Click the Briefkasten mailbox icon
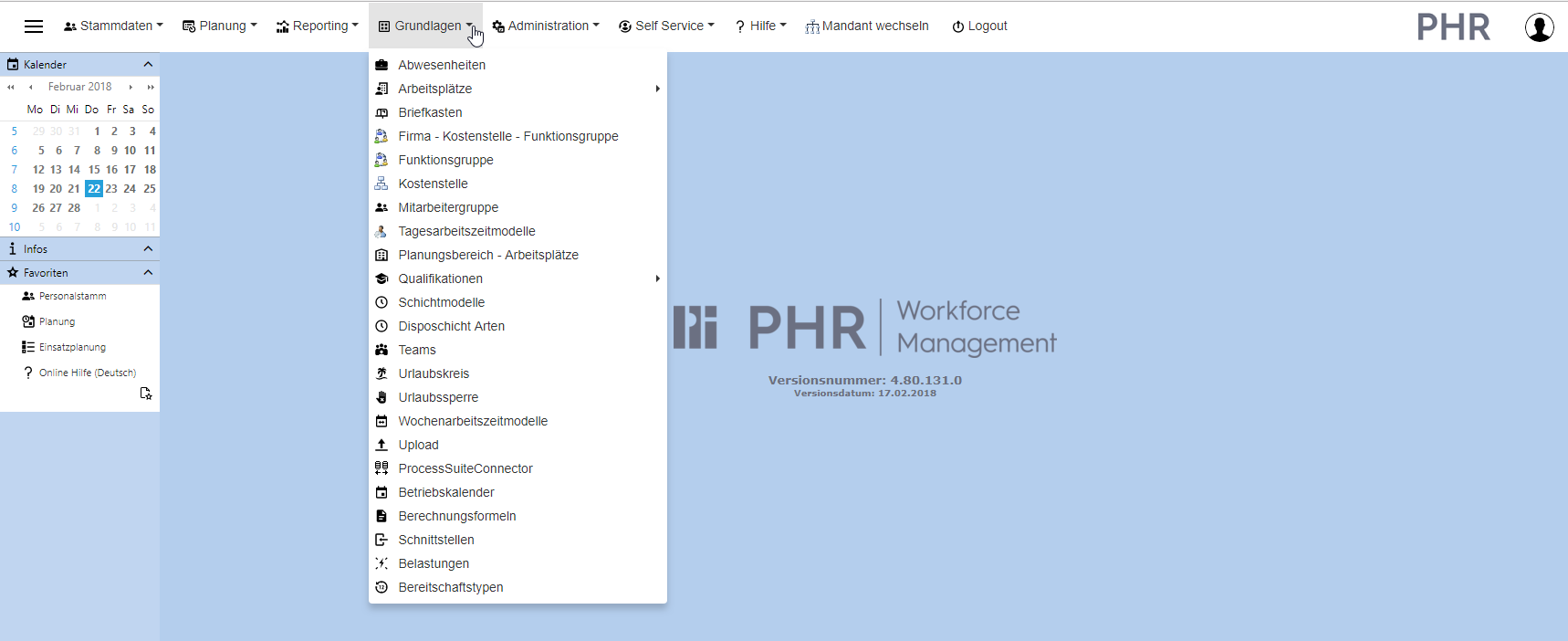1568x641 pixels. point(382,112)
